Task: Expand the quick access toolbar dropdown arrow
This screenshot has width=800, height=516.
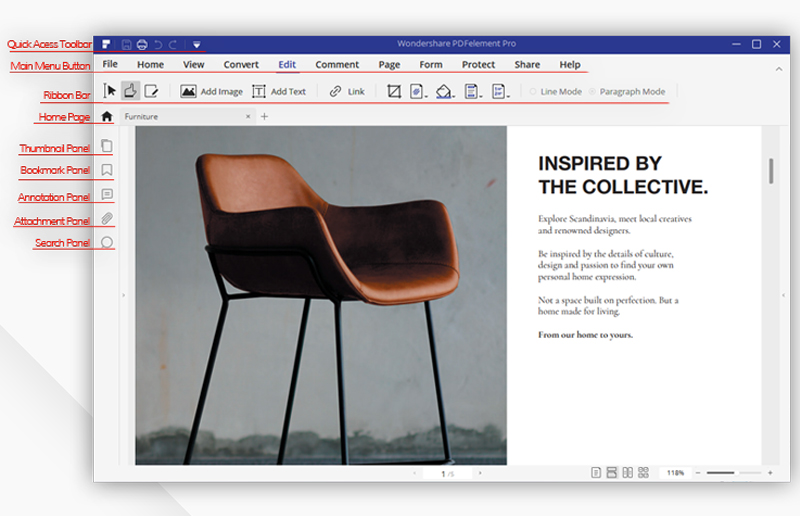Action: pyautogui.click(x=196, y=45)
